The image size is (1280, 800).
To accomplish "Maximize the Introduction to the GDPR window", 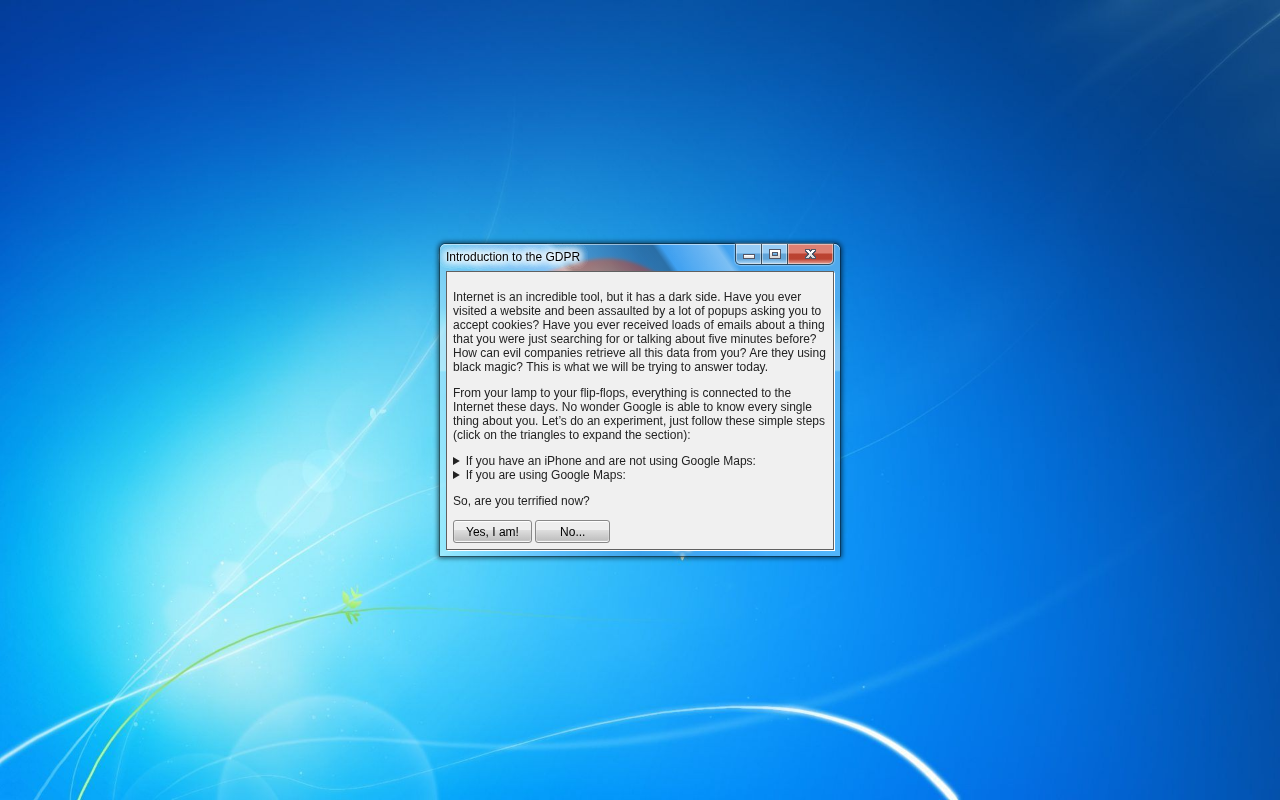I will click(x=775, y=255).
